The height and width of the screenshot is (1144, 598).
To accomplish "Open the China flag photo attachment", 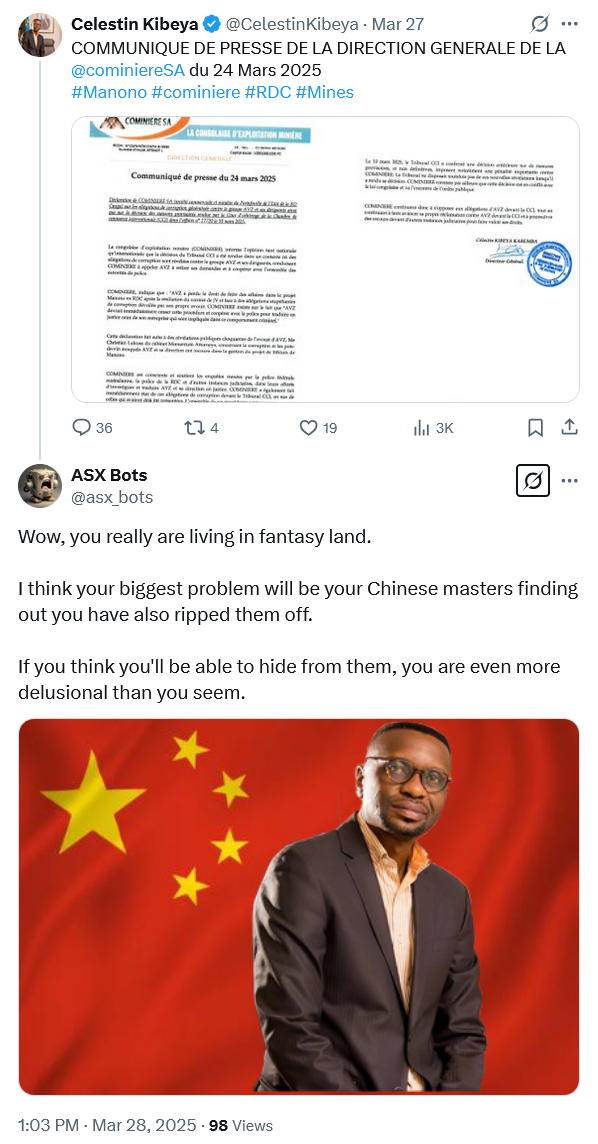I will (x=299, y=907).
